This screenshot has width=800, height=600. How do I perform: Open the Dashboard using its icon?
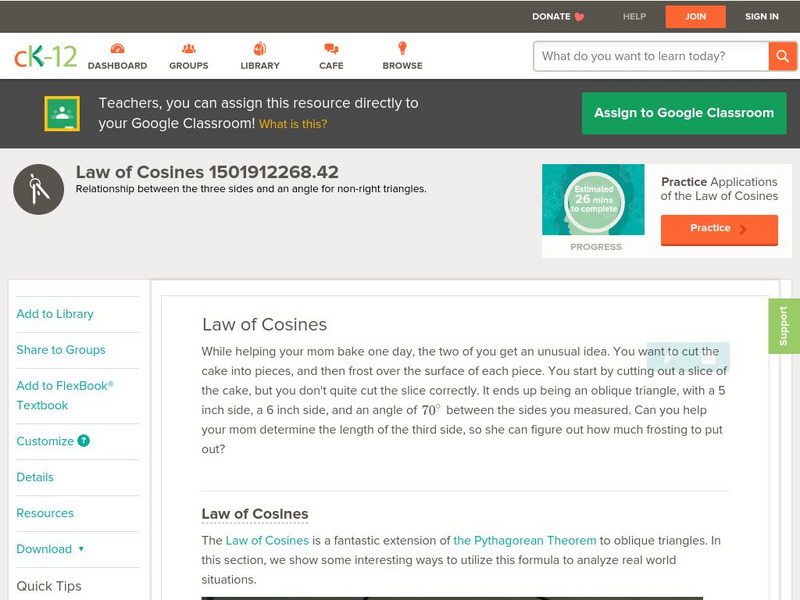point(118,46)
